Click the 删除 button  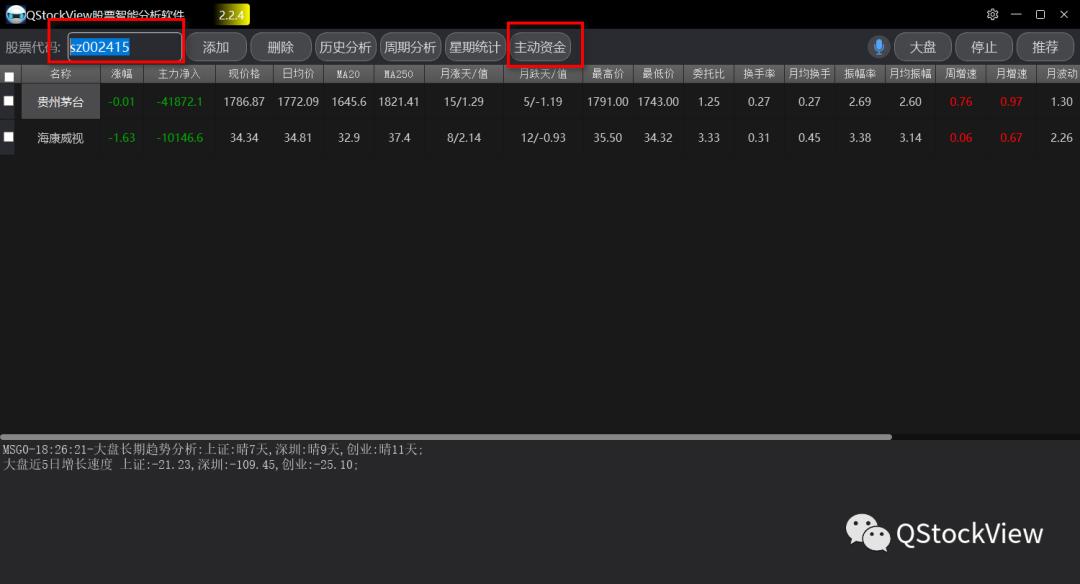coord(280,47)
